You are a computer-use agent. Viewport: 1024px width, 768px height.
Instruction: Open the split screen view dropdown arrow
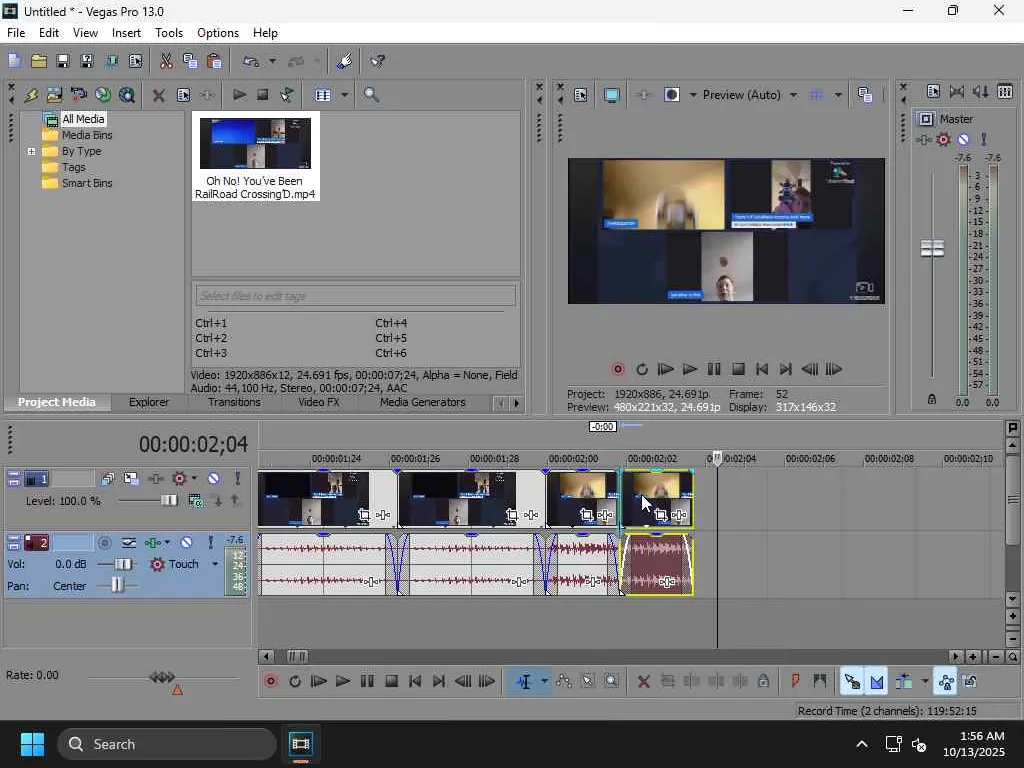(x=693, y=95)
